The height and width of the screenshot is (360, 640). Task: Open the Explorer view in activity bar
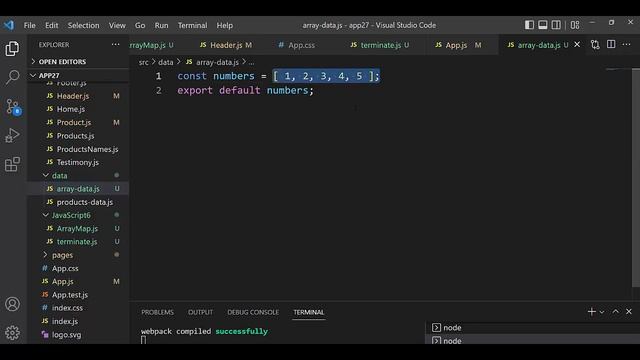pyautogui.click(x=12, y=49)
